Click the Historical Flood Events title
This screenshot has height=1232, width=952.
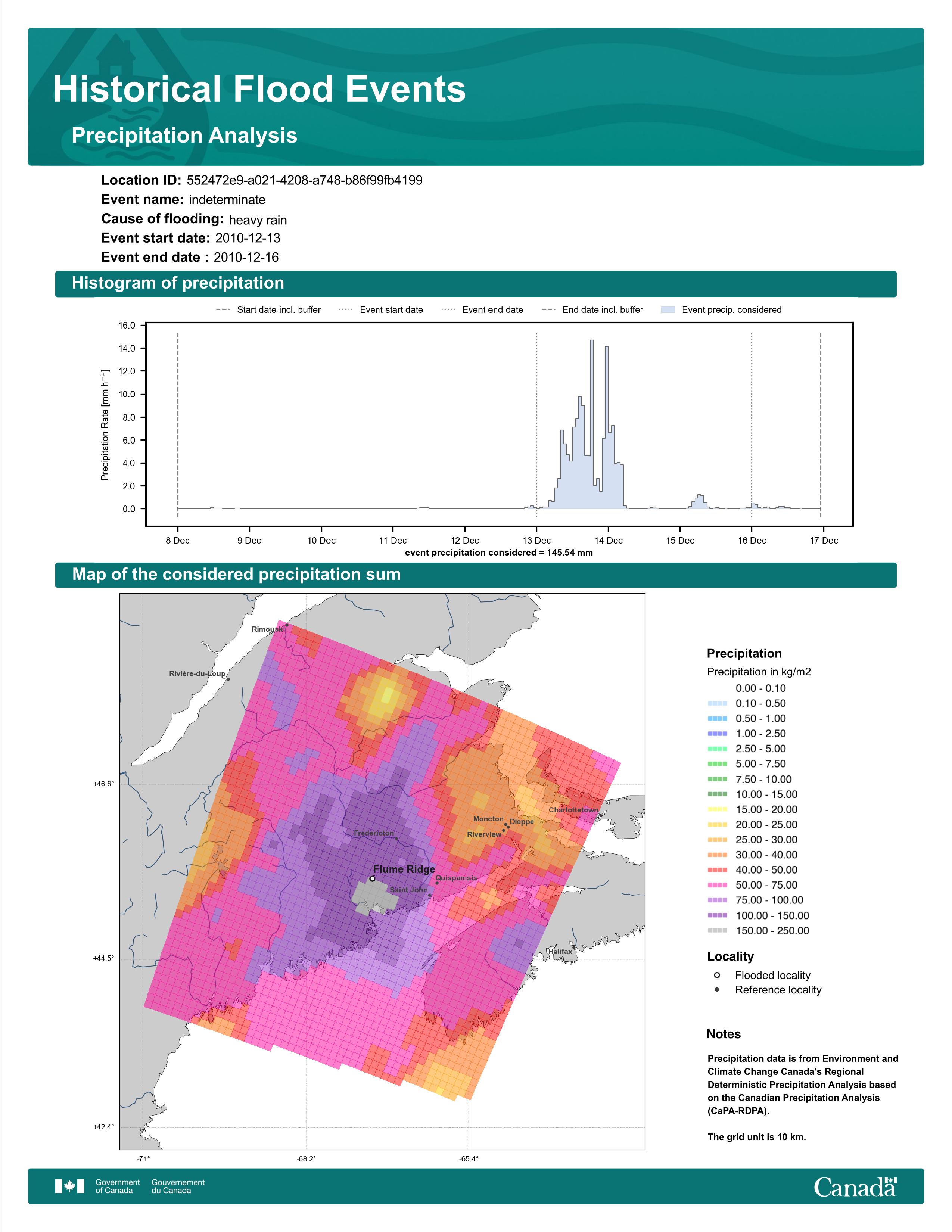tap(259, 89)
